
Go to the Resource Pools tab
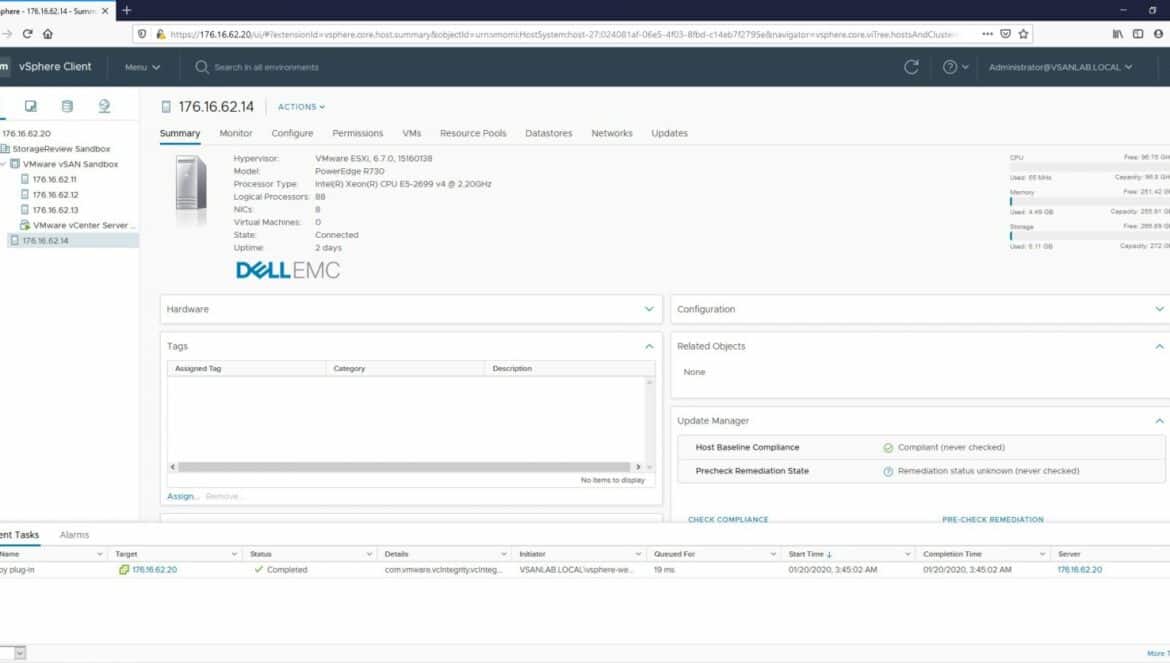(473, 133)
